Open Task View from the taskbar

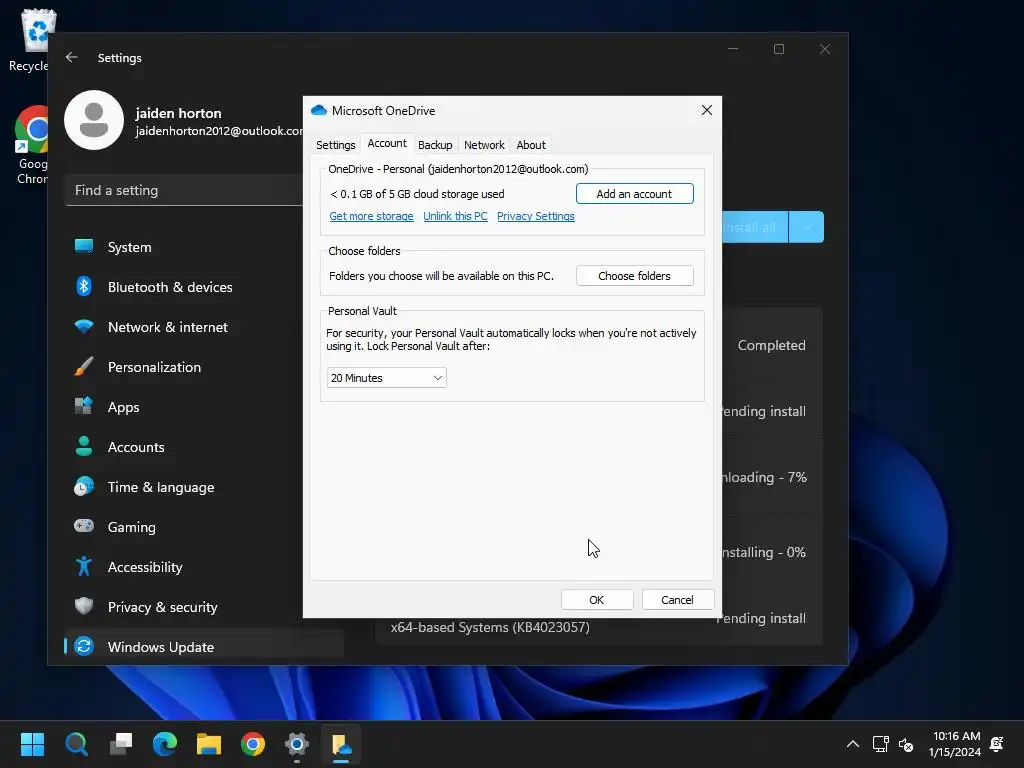pyautogui.click(x=121, y=744)
